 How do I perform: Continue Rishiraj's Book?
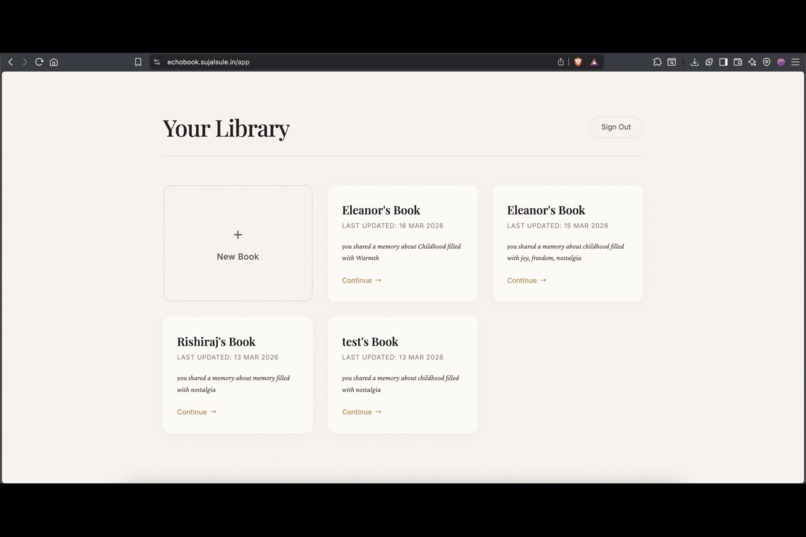point(196,412)
